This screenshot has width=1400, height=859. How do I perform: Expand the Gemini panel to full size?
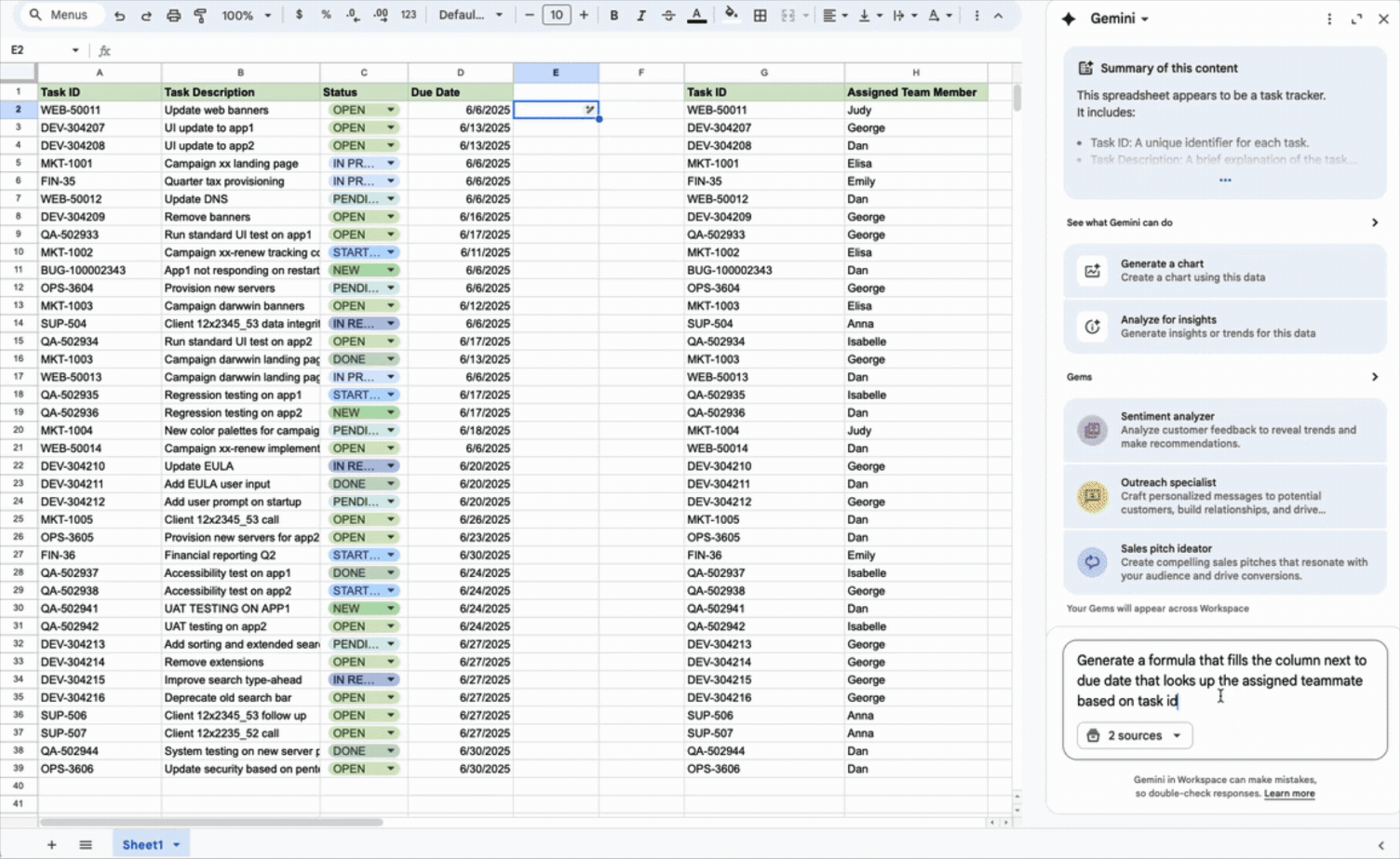(x=1356, y=19)
